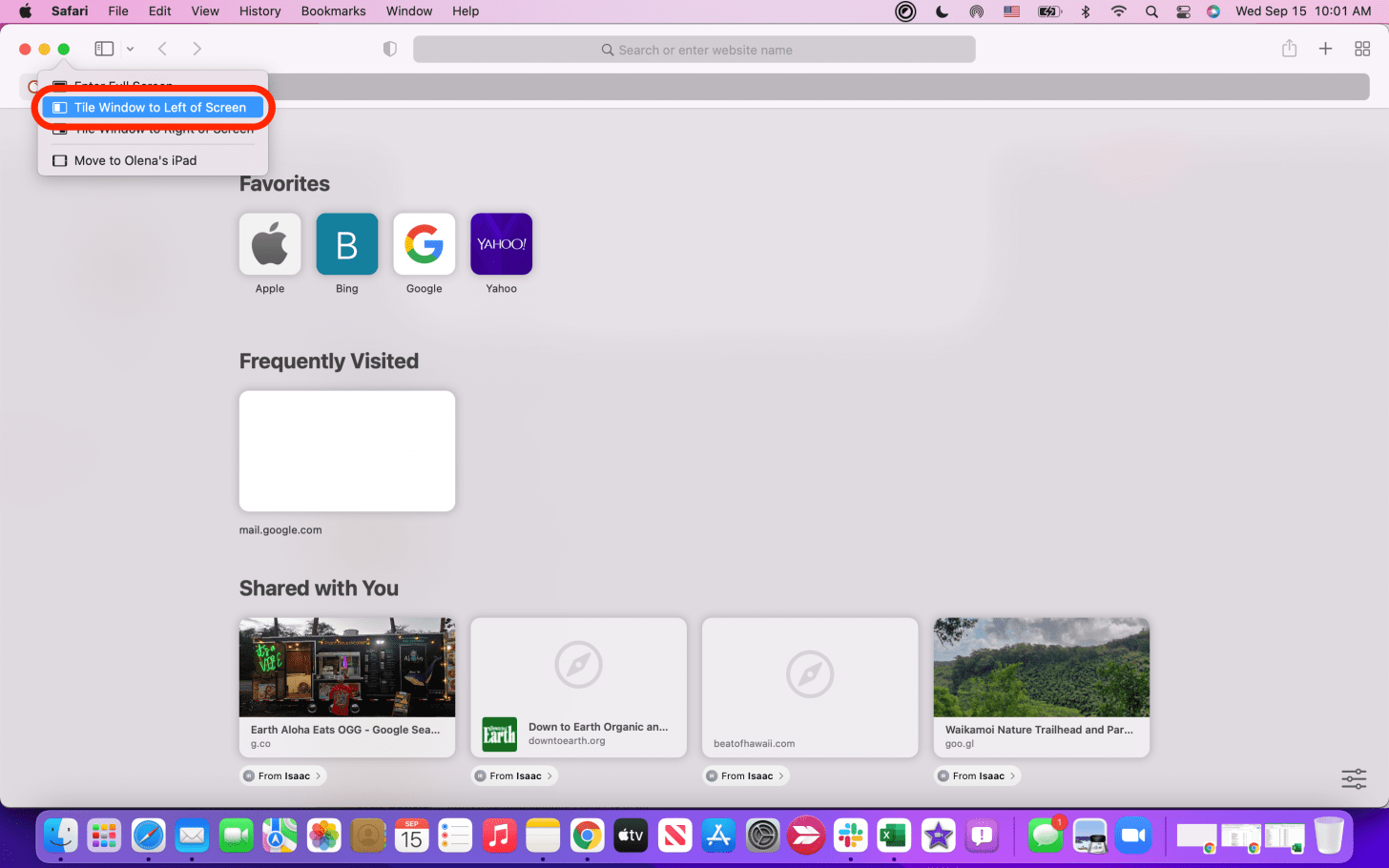Toggle Do Not Disturb moon icon
This screenshot has width=1389, height=868.
click(x=942, y=11)
